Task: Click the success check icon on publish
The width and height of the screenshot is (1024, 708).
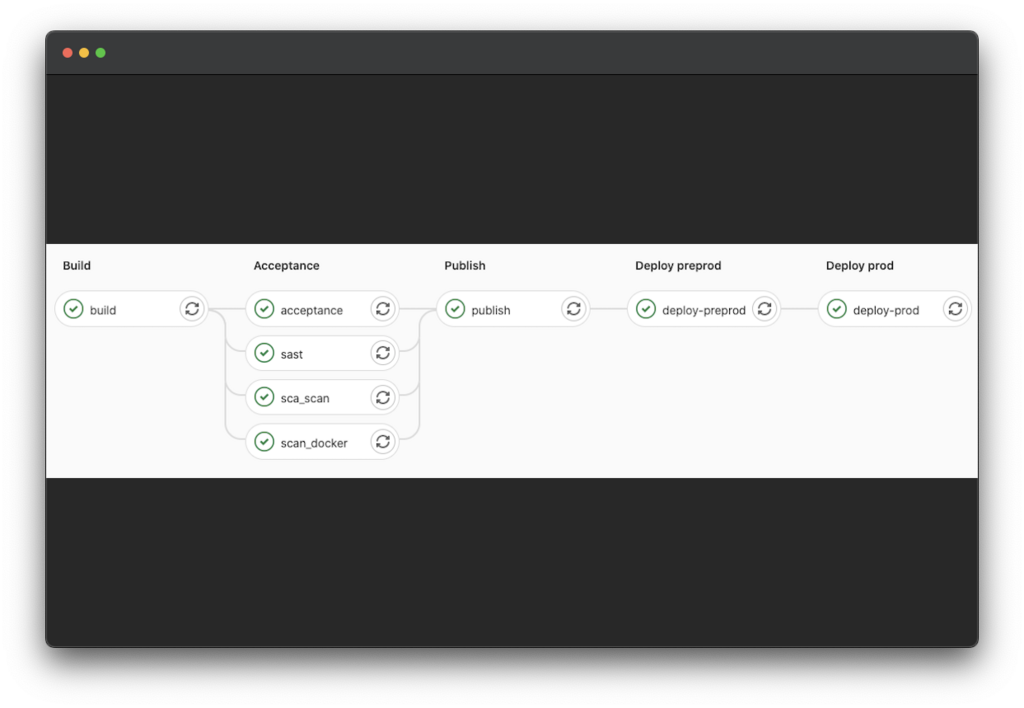Action: [x=455, y=309]
